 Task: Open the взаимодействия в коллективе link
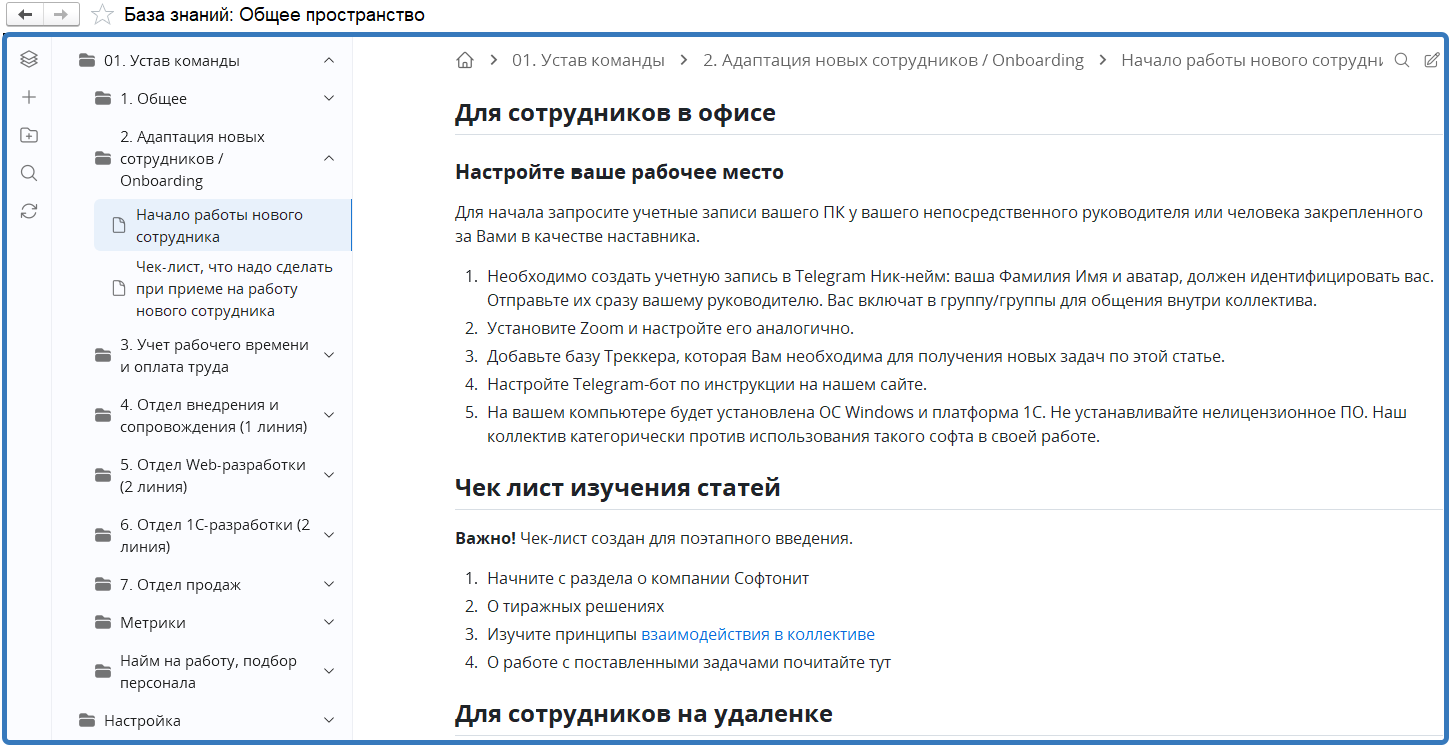pos(757,634)
